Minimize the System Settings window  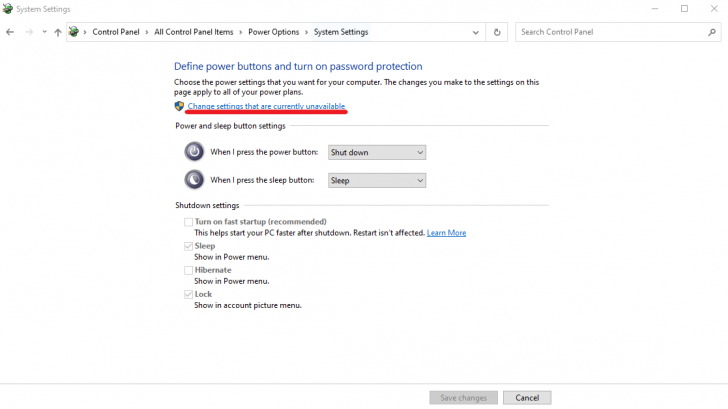[655, 9]
